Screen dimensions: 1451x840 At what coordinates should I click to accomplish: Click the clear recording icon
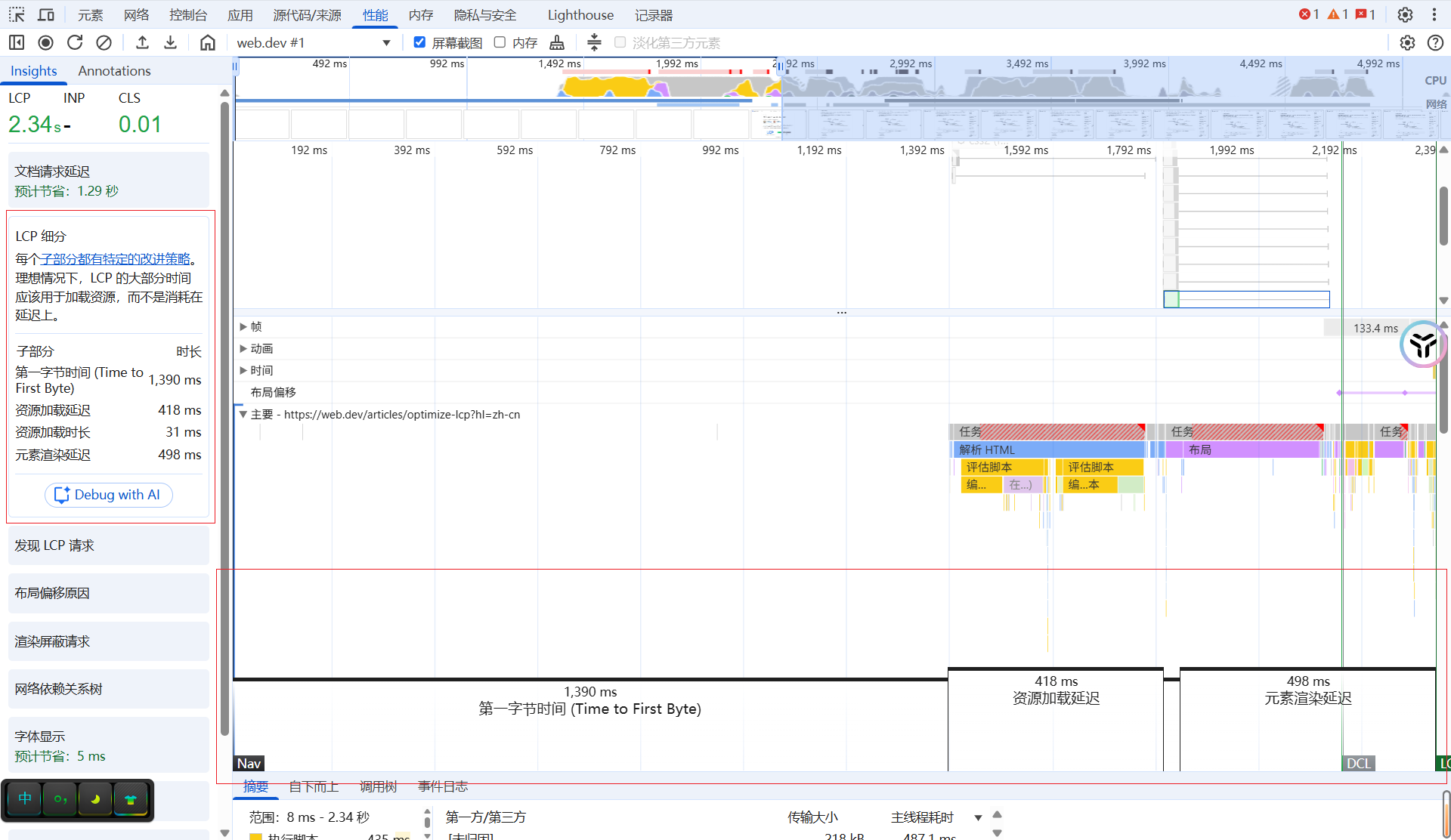tap(104, 43)
